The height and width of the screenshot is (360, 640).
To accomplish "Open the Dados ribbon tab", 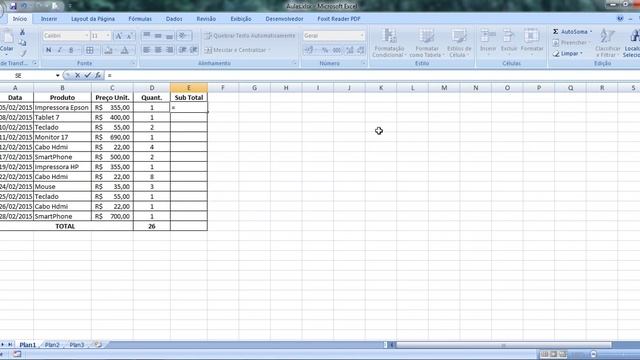I will coord(174,19).
